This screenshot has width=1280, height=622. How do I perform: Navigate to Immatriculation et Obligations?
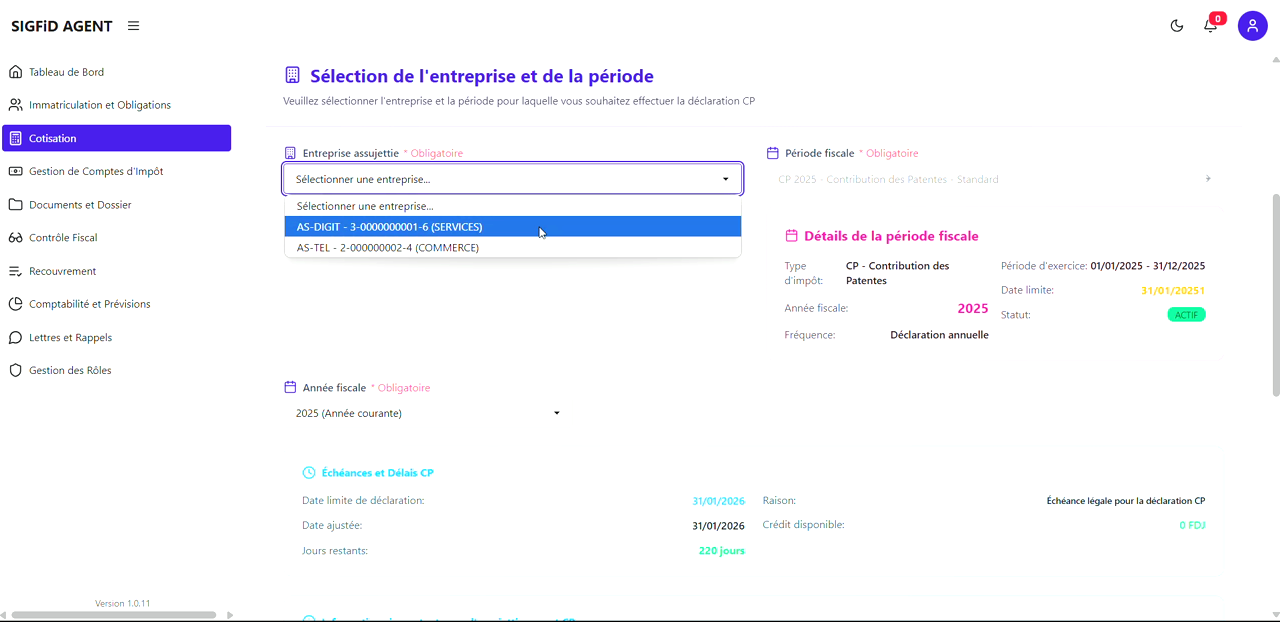pyautogui.click(x=14, y=104)
